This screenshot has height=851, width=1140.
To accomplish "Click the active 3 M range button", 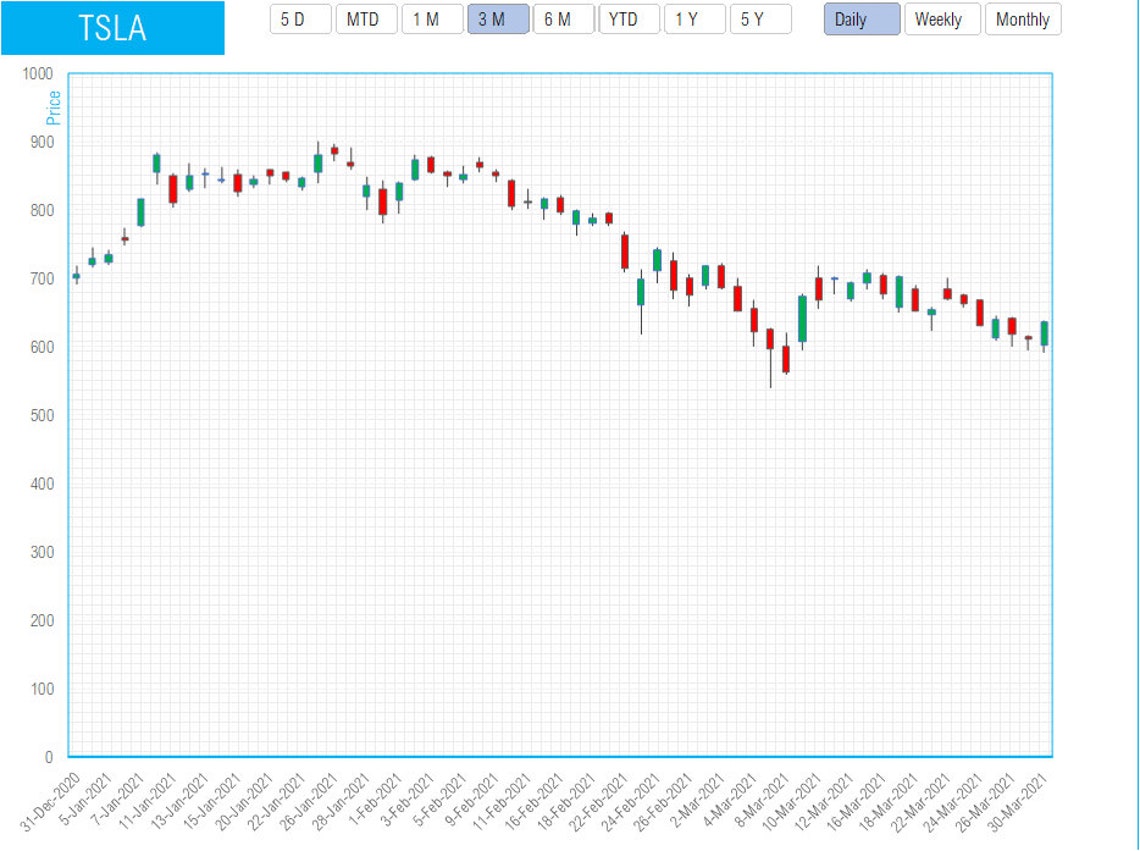I will [x=498, y=19].
